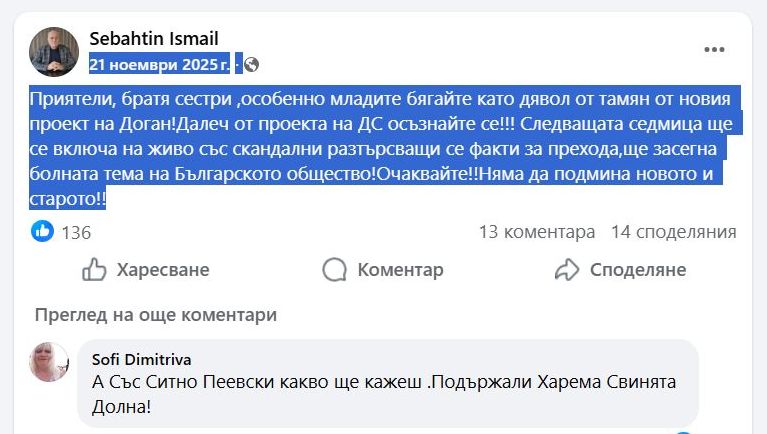The width and height of the screenshot is (767, 434).
Task: Open the 13 коментара comments link
Action: (x=536, y=232)
